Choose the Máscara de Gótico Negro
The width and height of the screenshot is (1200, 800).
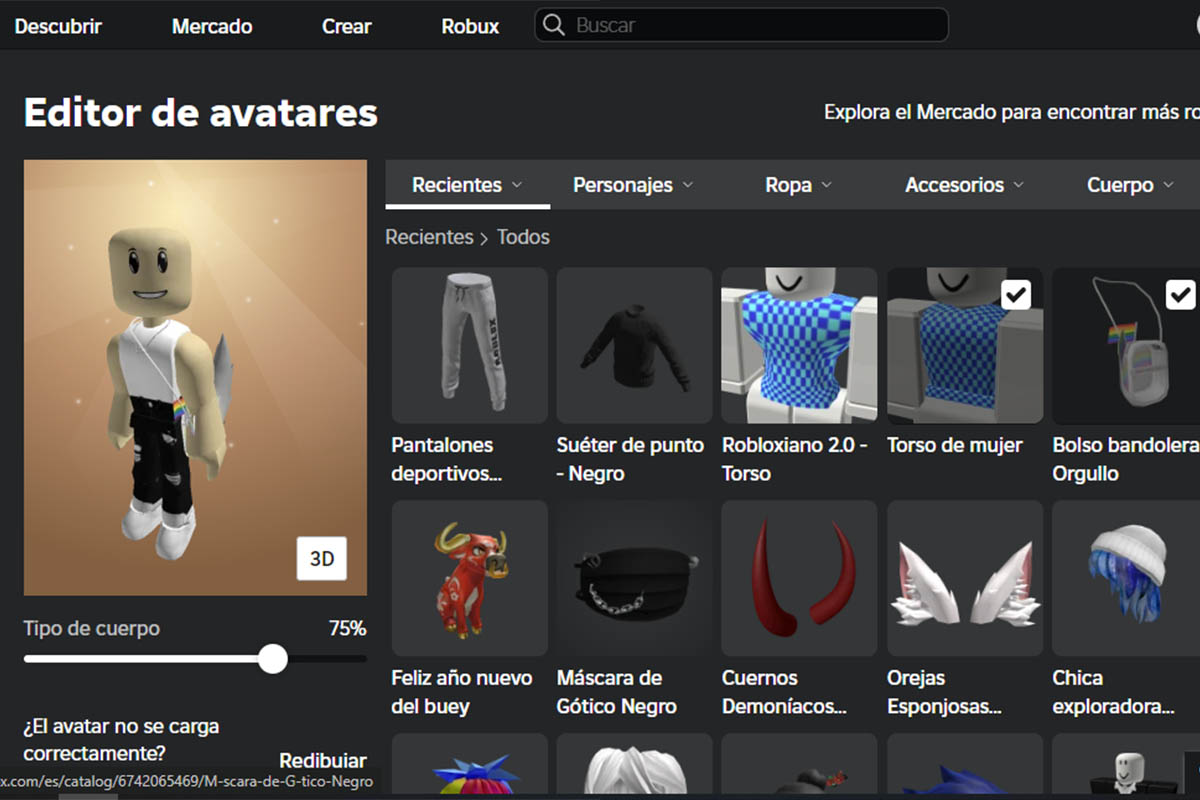click(633, 578)
